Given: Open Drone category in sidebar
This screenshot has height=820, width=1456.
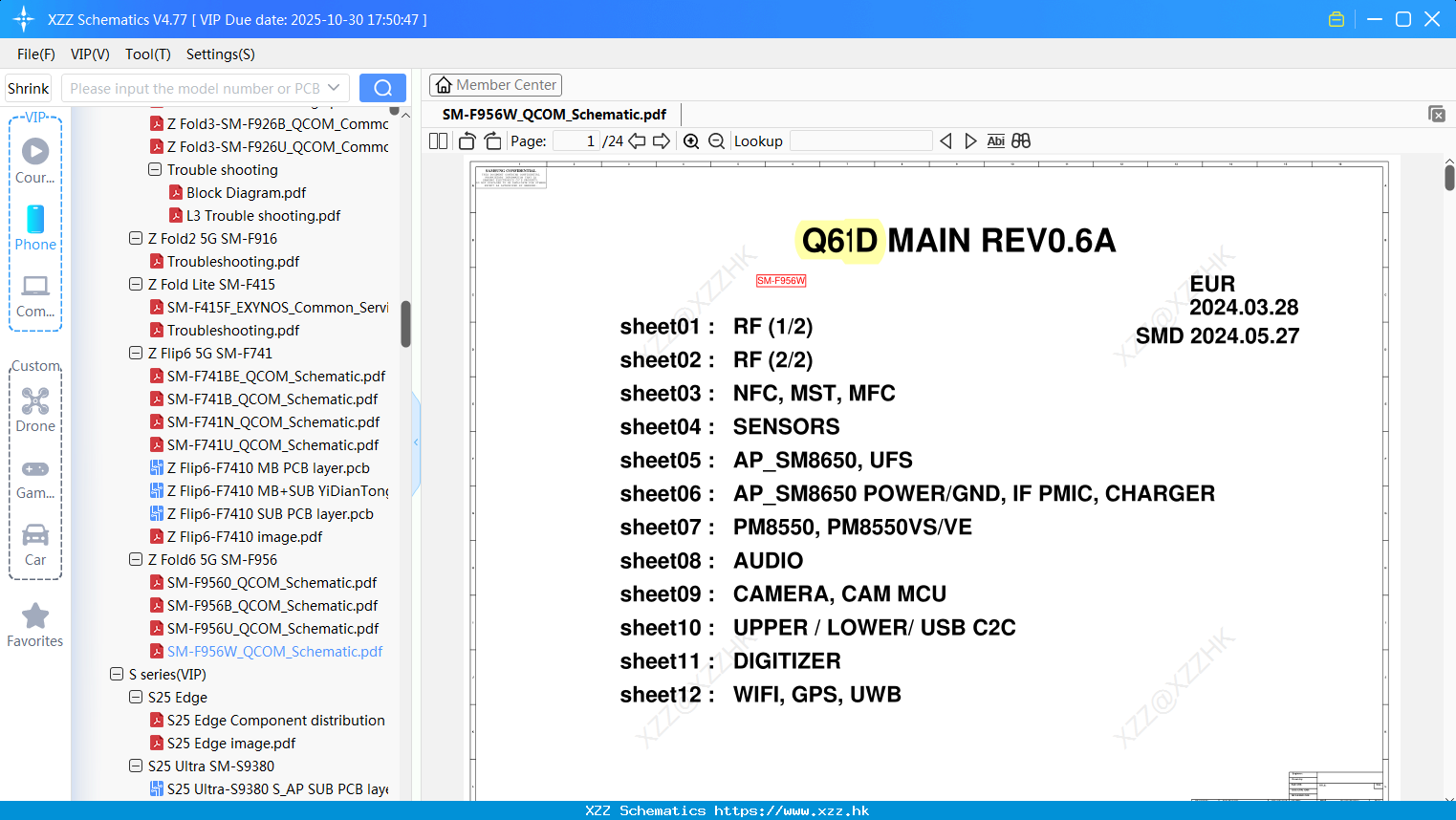Looking at the screenshot, I should pyautogui.click(x=35, y=410).
